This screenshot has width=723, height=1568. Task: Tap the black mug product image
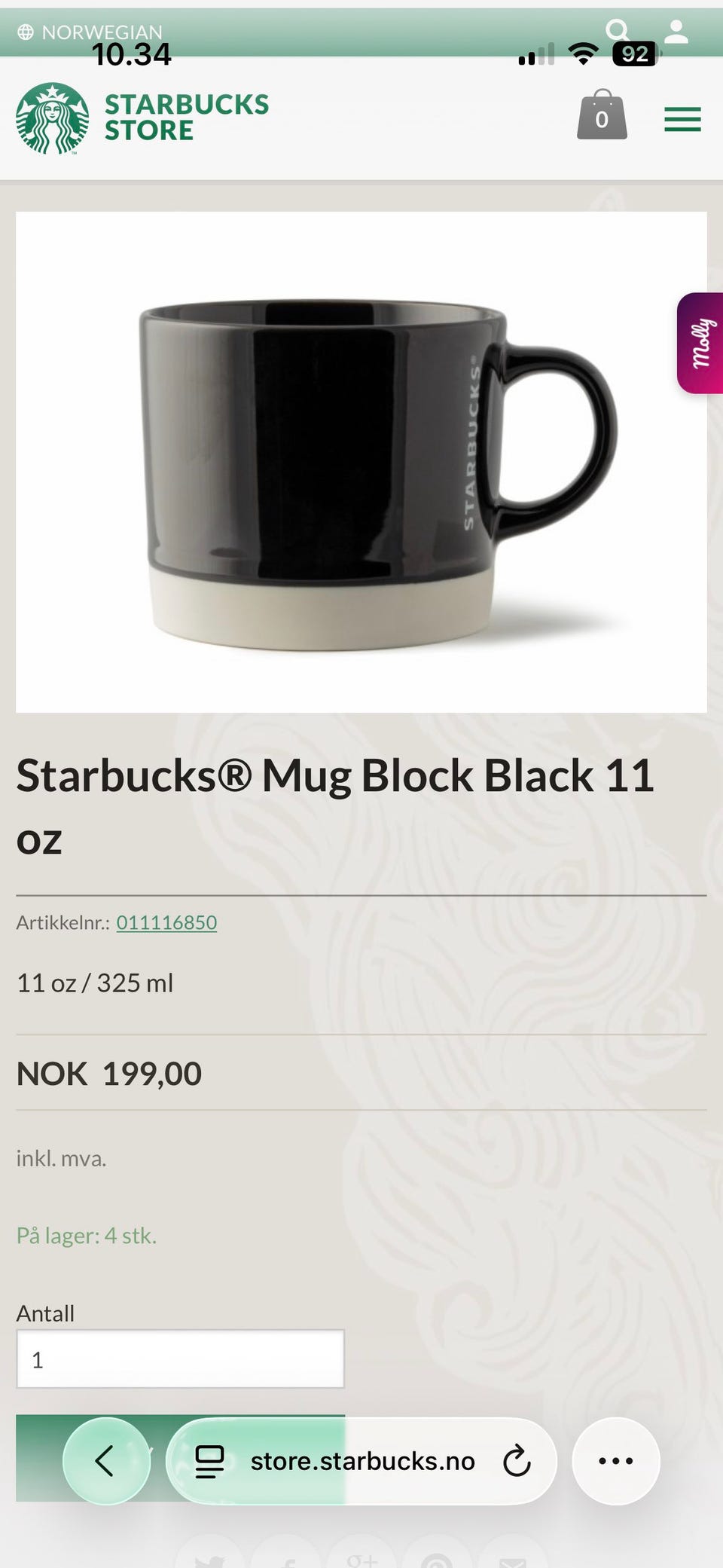pos(361,462)
